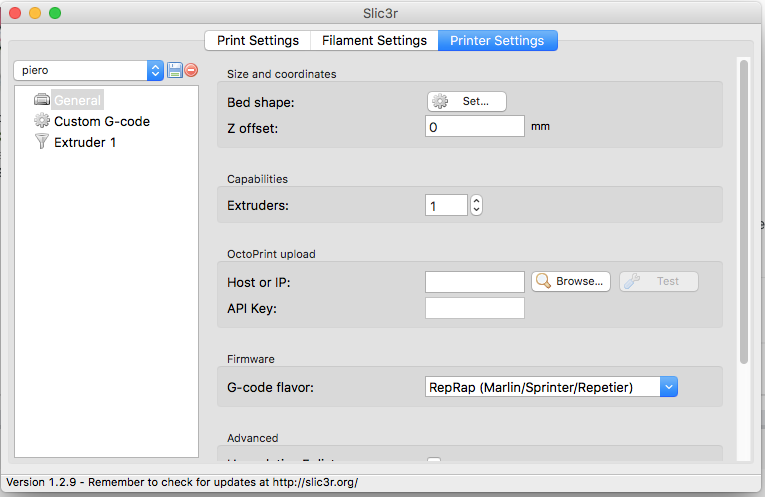Click the 'OctoPrint upload' heading
The height and width of the screenshot is (497, 765).
(x=271, y=254)
